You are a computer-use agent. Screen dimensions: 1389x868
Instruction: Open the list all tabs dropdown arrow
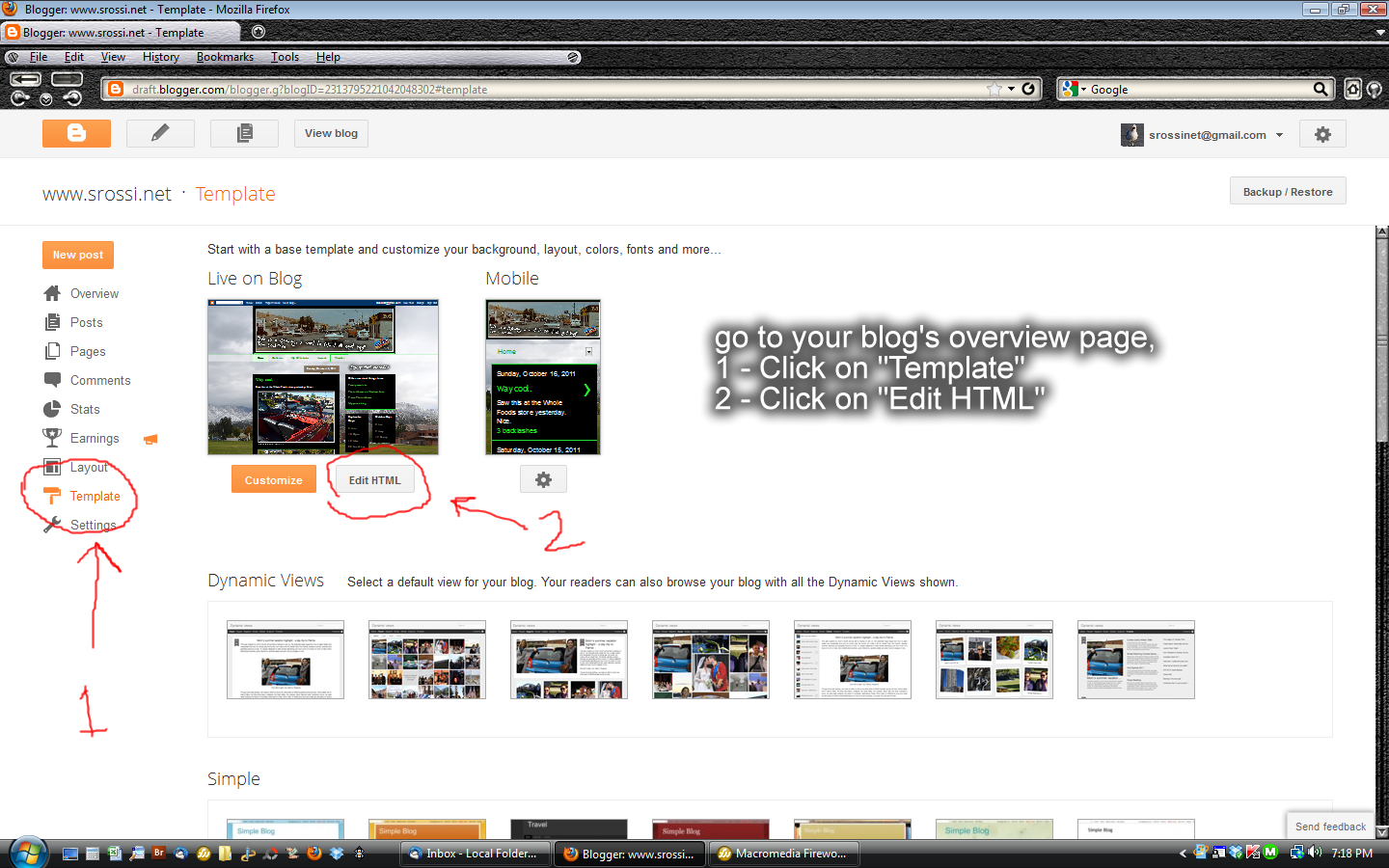[1380, 32]
